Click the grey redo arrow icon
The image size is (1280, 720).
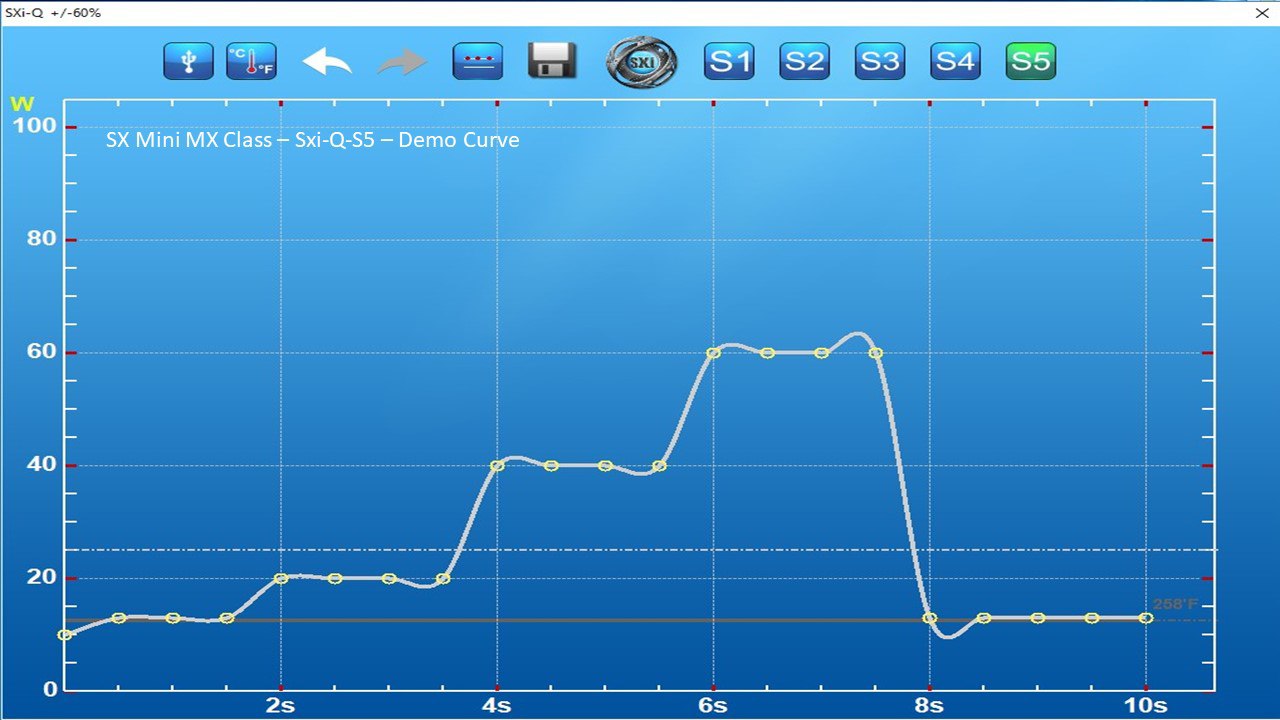click(x=402, y=62)
